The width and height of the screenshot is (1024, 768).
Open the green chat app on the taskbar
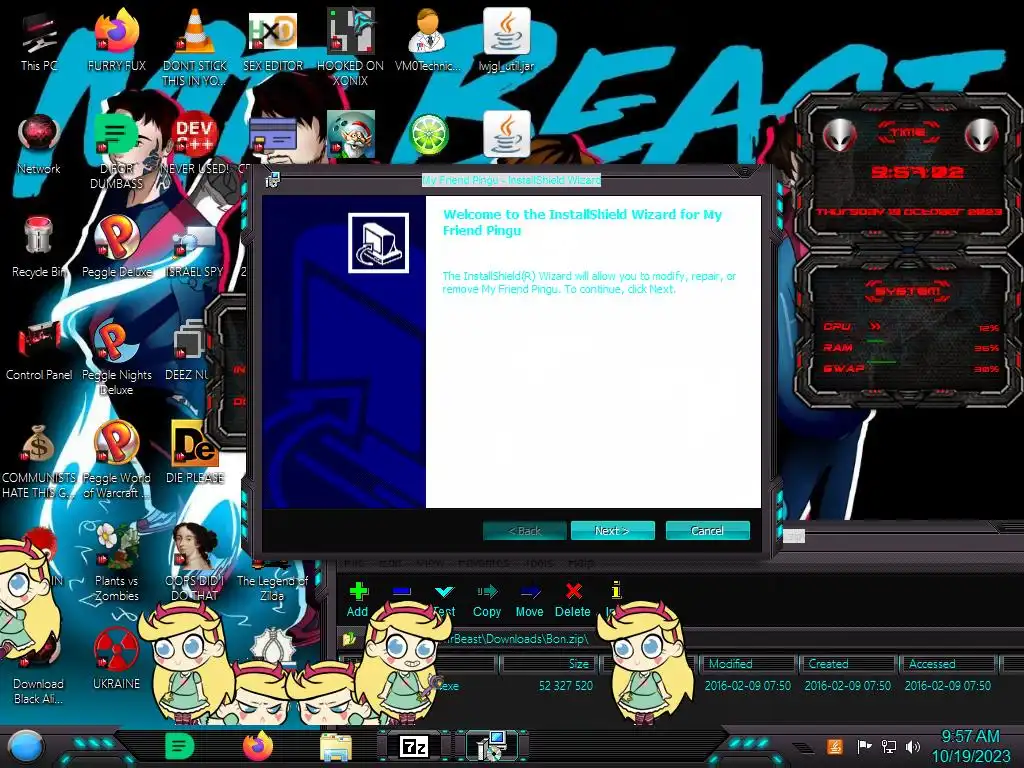179,746
